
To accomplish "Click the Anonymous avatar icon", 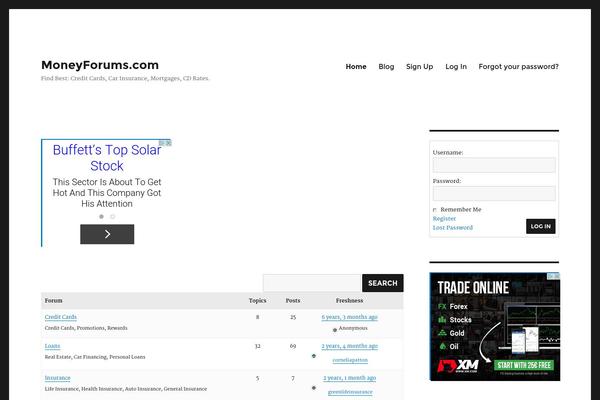I will [335, 329].
